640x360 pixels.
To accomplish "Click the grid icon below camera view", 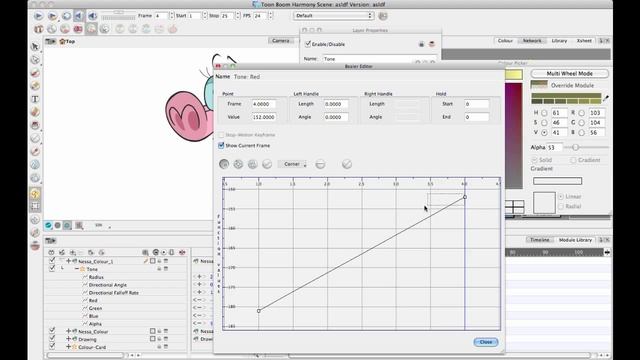I will coord(79,225).
